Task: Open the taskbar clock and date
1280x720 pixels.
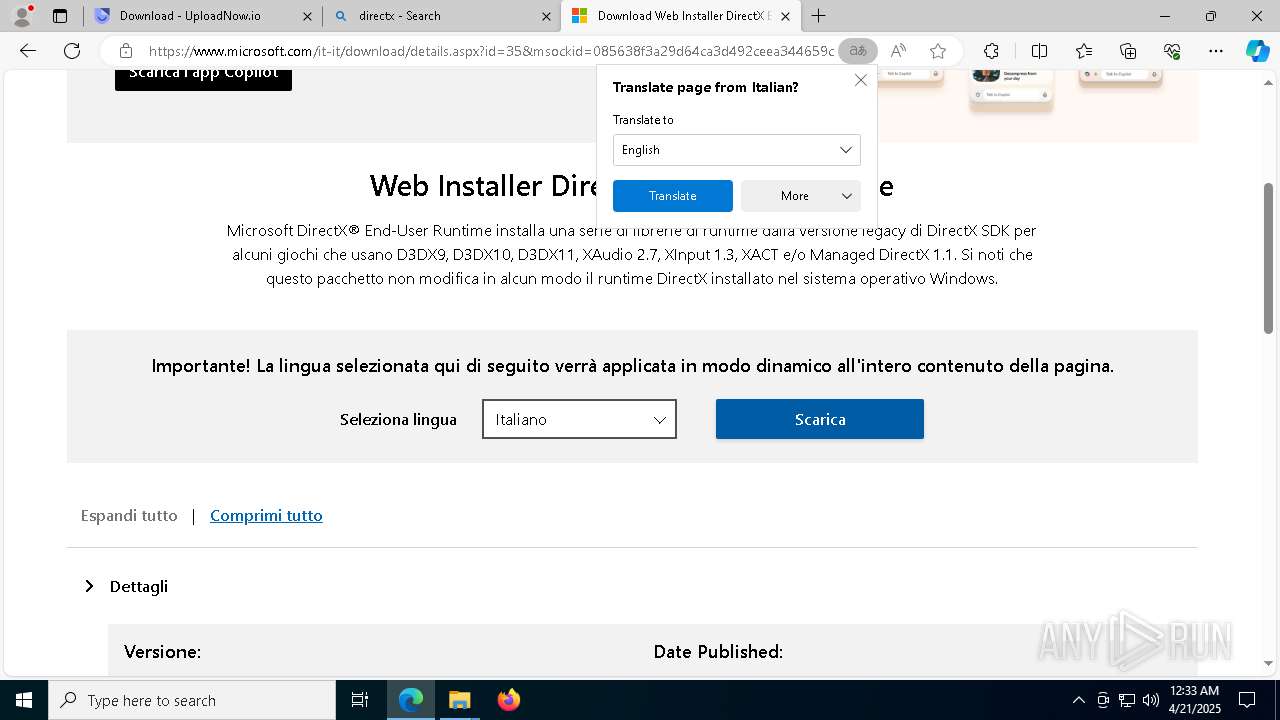Action: pos(1194,700)
